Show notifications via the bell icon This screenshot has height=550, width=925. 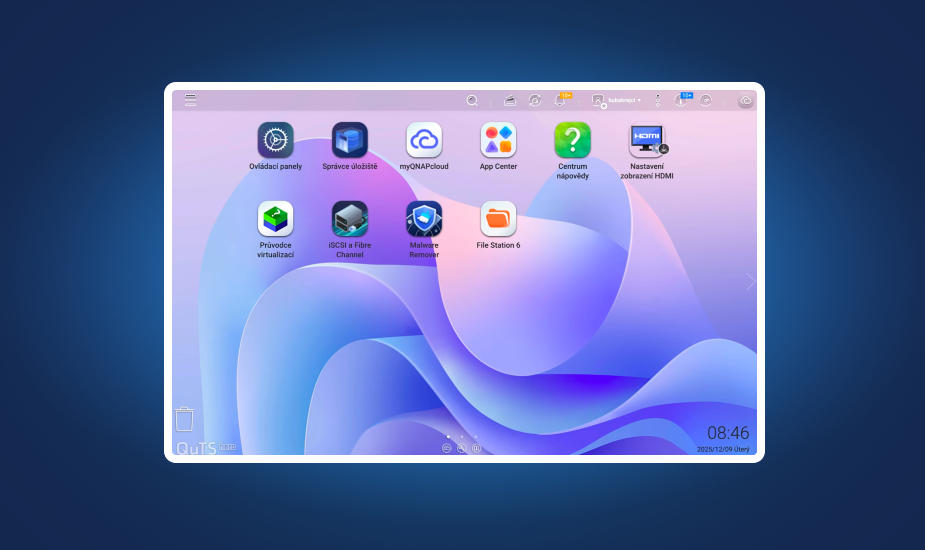560,100
